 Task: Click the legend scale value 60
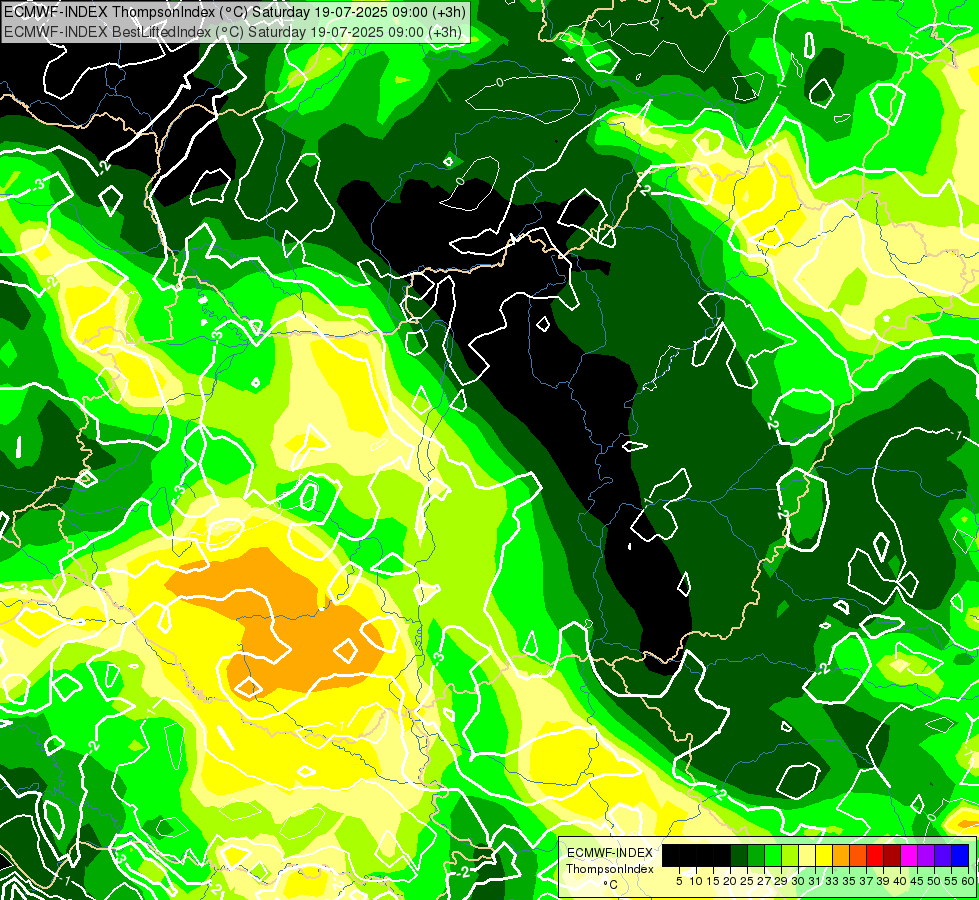click(968, 881)
